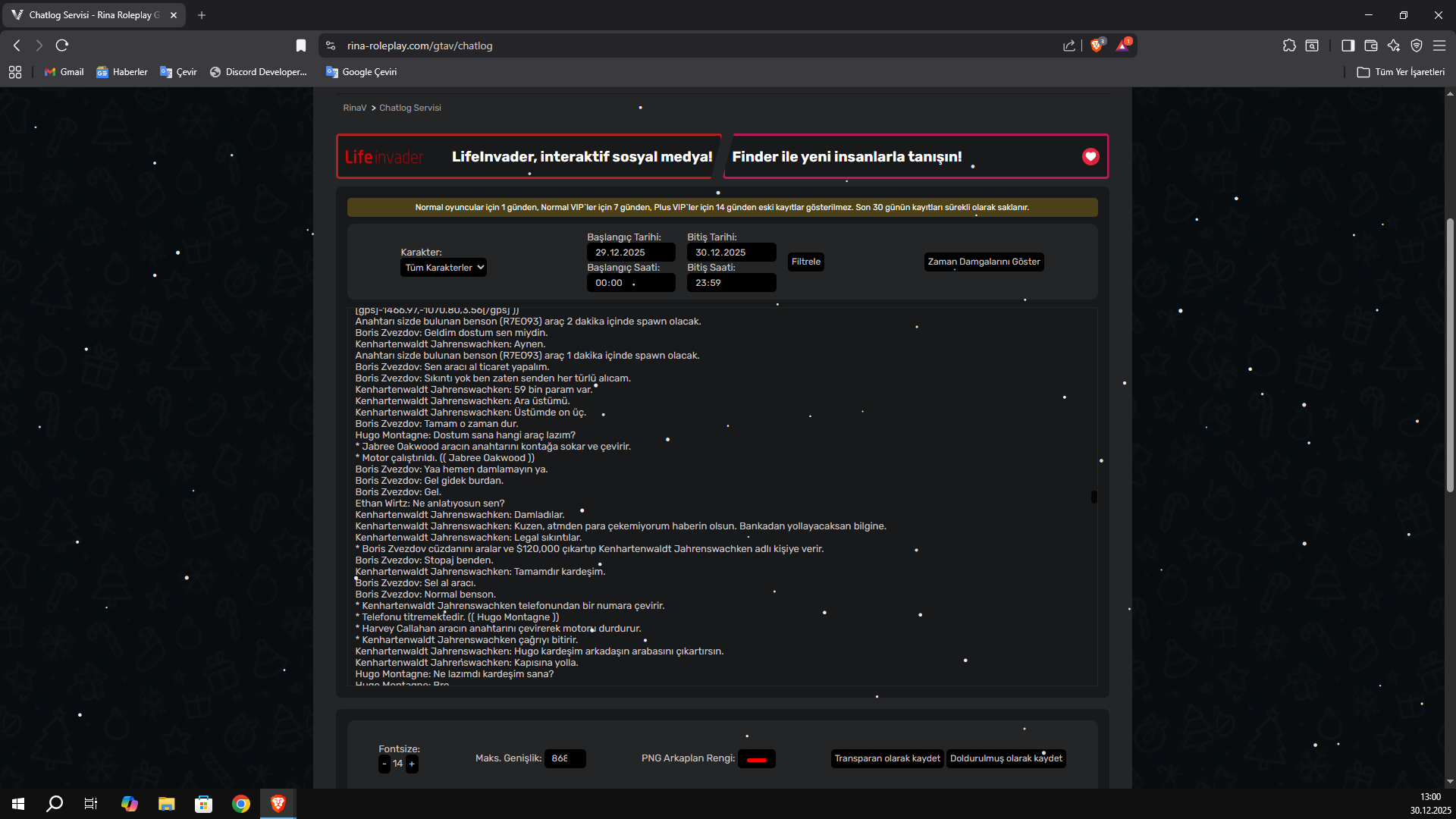Open Brave VPN icon
The height and width of the screenshot is (819, 1456).
[1417, 45]
